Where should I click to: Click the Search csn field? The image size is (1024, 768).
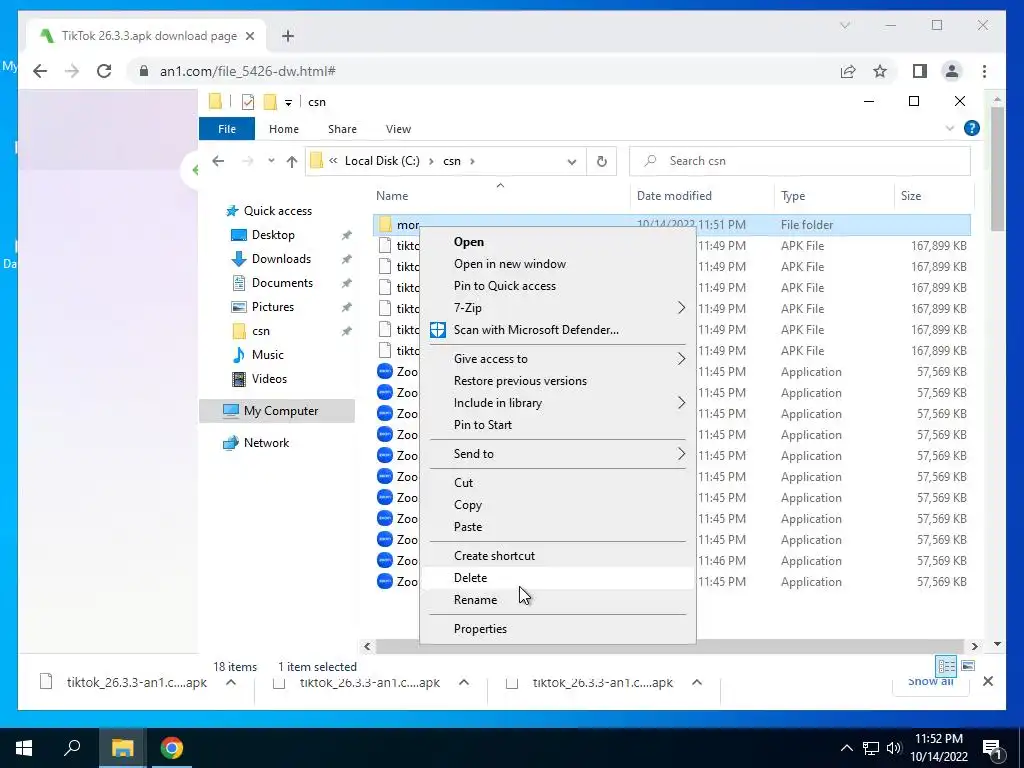[x=799, y=161]
